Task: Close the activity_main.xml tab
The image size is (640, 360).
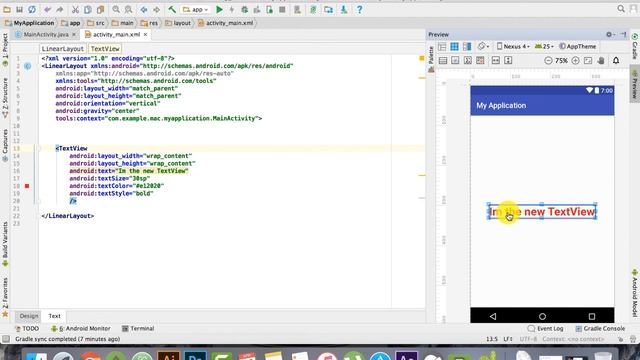Action: (x=145, y=35)
